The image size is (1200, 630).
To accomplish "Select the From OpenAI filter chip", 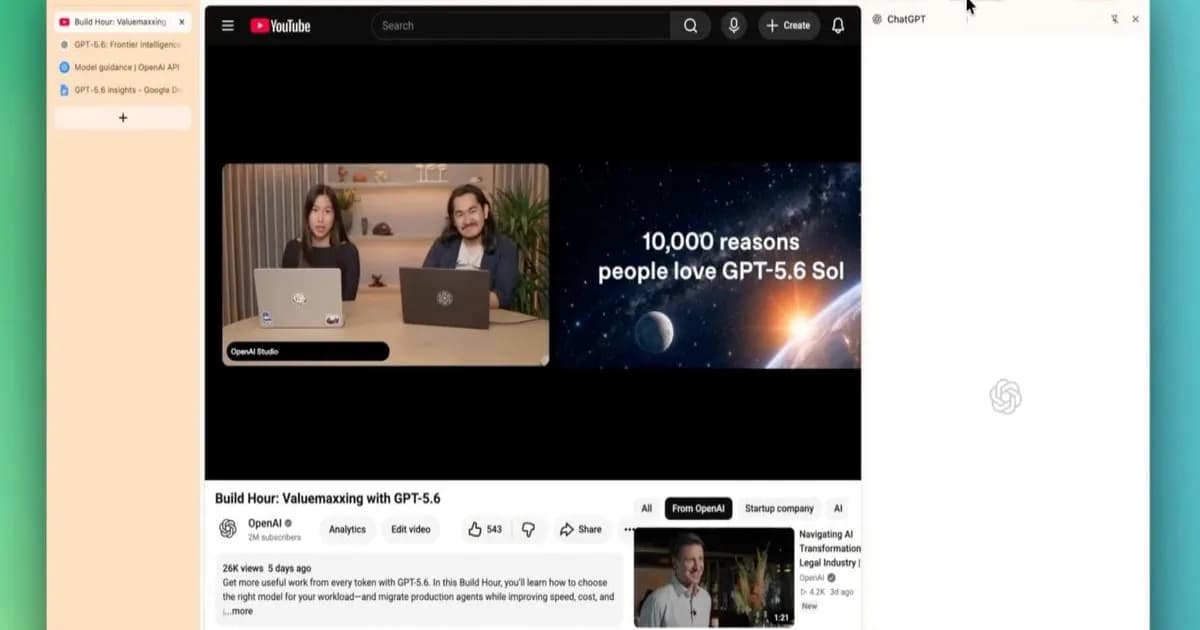I will tap(698, 509).
